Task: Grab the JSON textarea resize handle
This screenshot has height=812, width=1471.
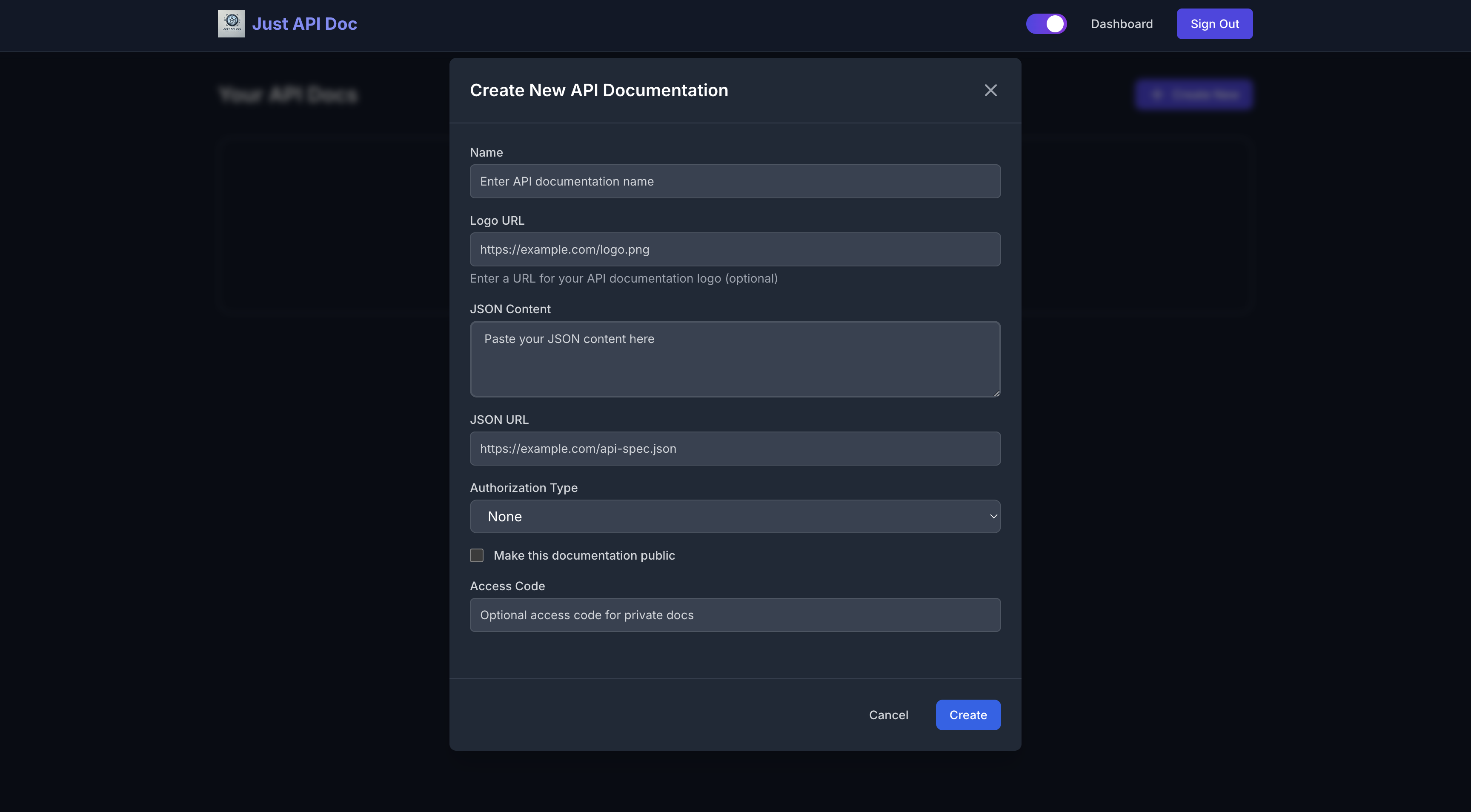Action: 996,393
